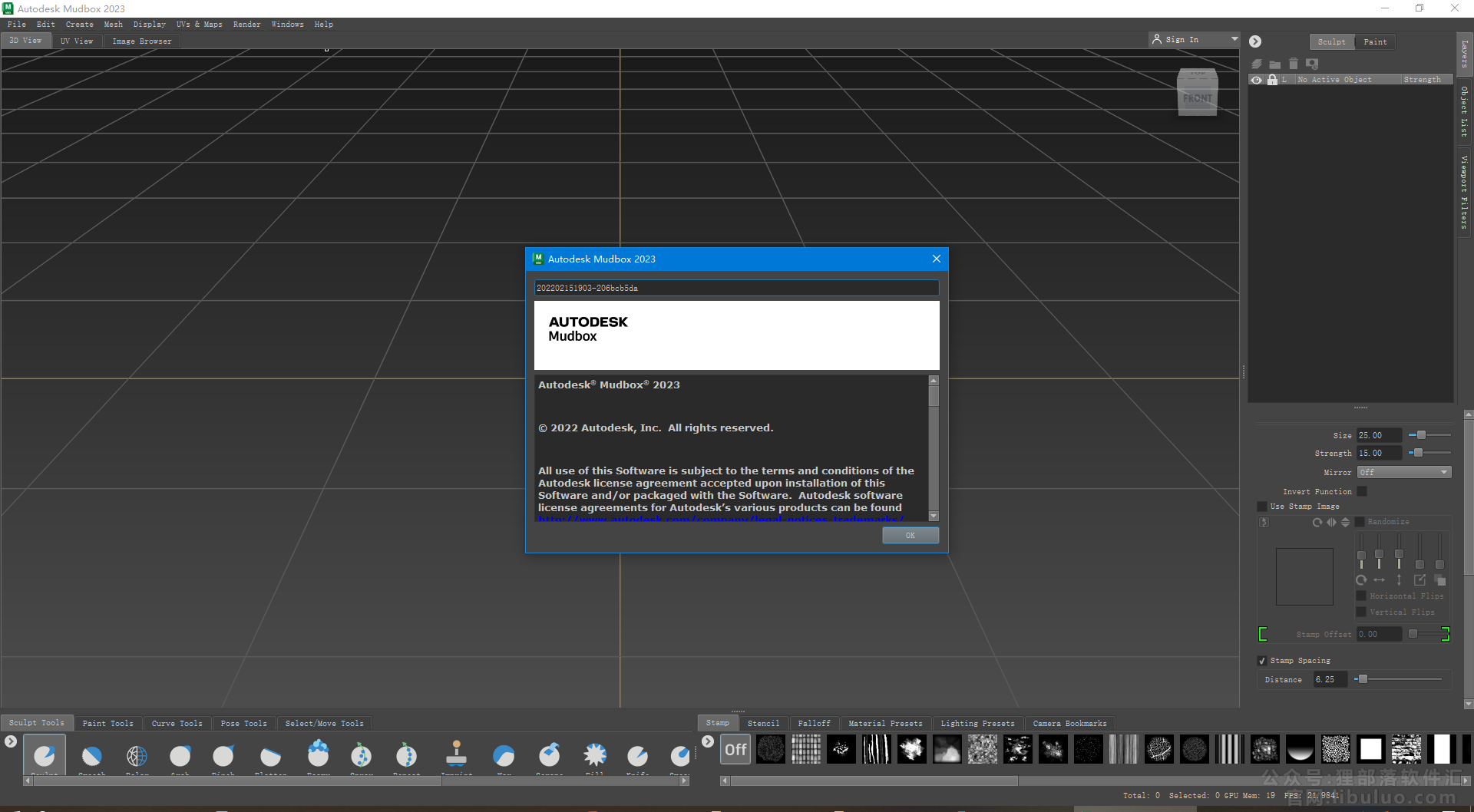The image size is (1474, 812).
Task: Switch to the UV View tab
Action: pos(77,41)
